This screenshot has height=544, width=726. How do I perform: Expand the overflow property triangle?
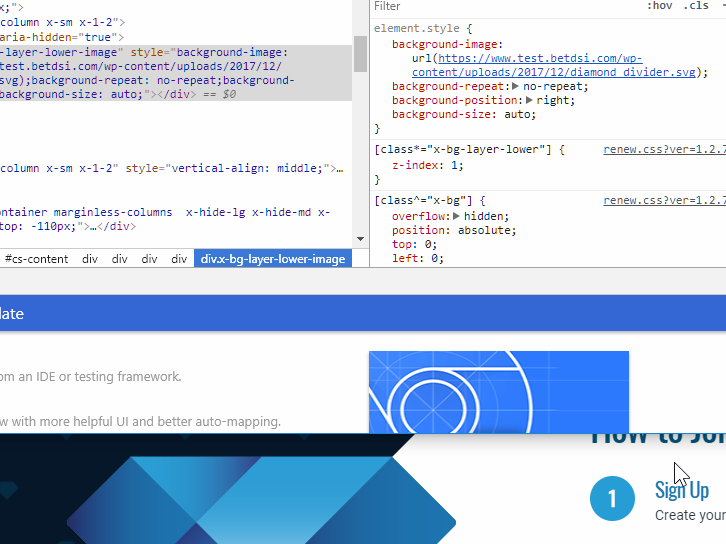click(457, 216)
